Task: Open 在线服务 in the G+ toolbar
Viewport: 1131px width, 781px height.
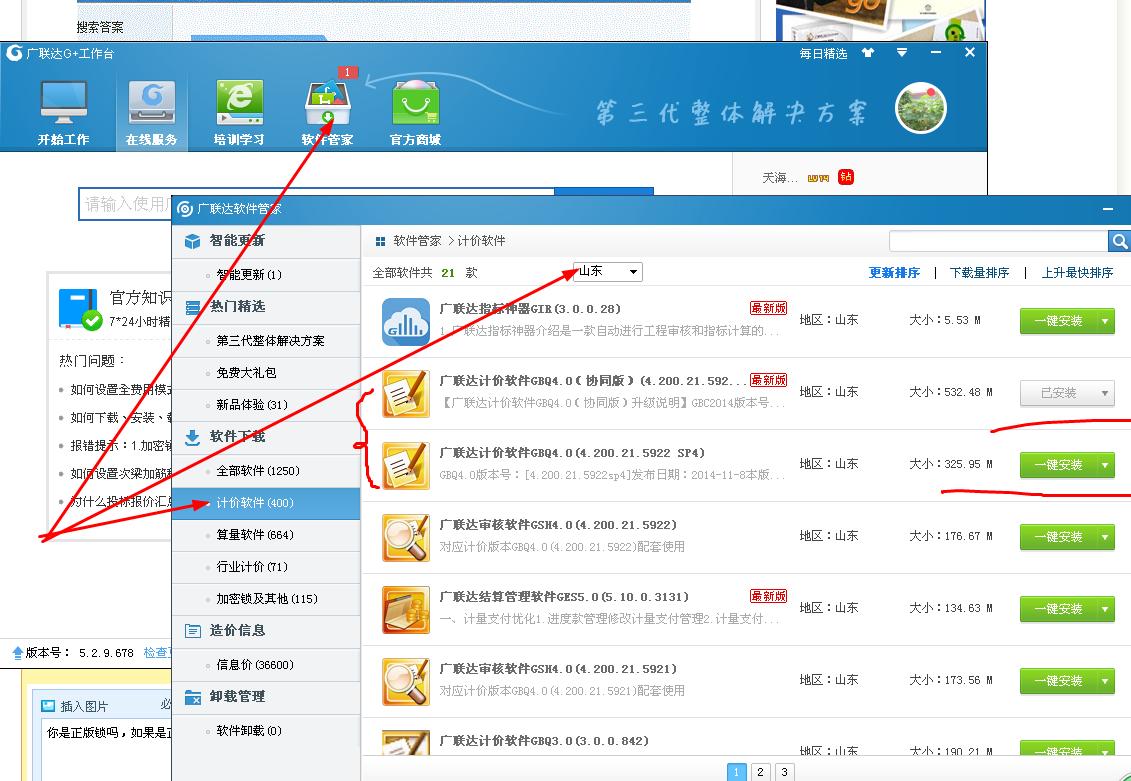Action: click(151, 112)
